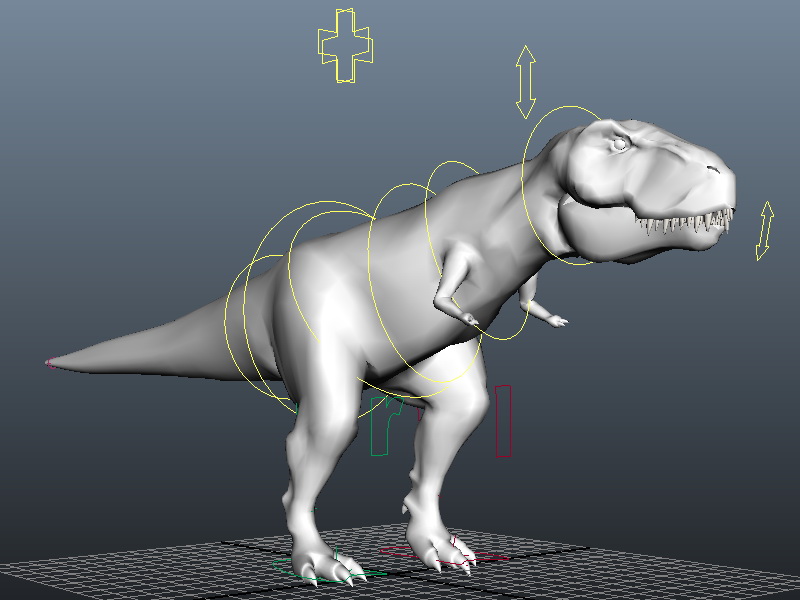
Task: Click the T-rex's eye
Action: (x=619, y=144)
